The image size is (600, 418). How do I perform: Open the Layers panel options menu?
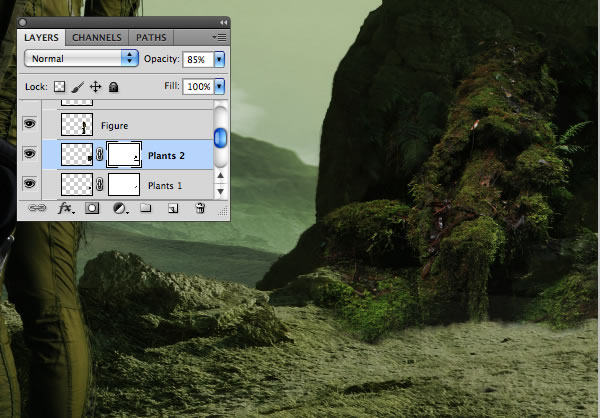pyautogui.click(x=220, y=38)
